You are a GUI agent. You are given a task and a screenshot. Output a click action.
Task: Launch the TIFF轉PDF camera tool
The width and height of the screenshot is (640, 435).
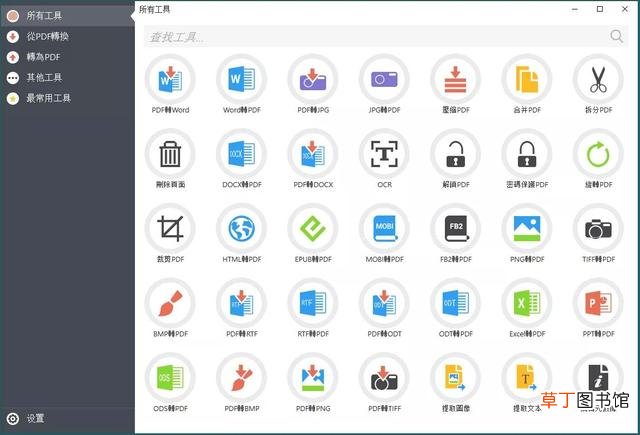[598, 229]
